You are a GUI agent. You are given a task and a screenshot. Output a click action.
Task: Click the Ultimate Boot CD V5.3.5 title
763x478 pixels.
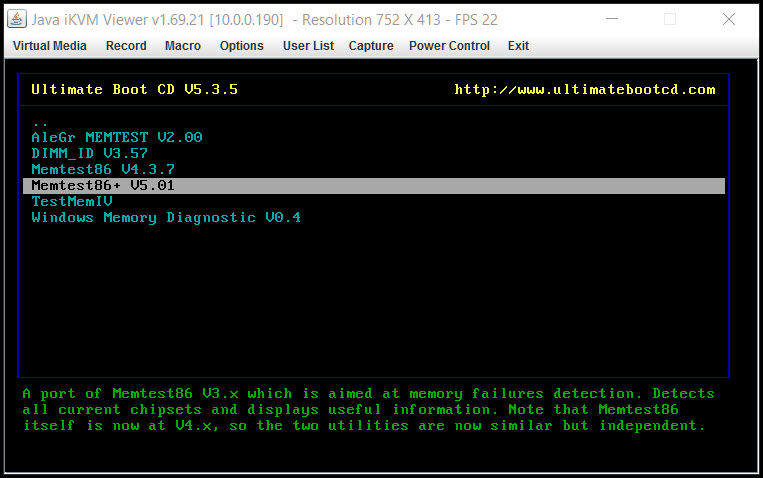coord(135,90)
